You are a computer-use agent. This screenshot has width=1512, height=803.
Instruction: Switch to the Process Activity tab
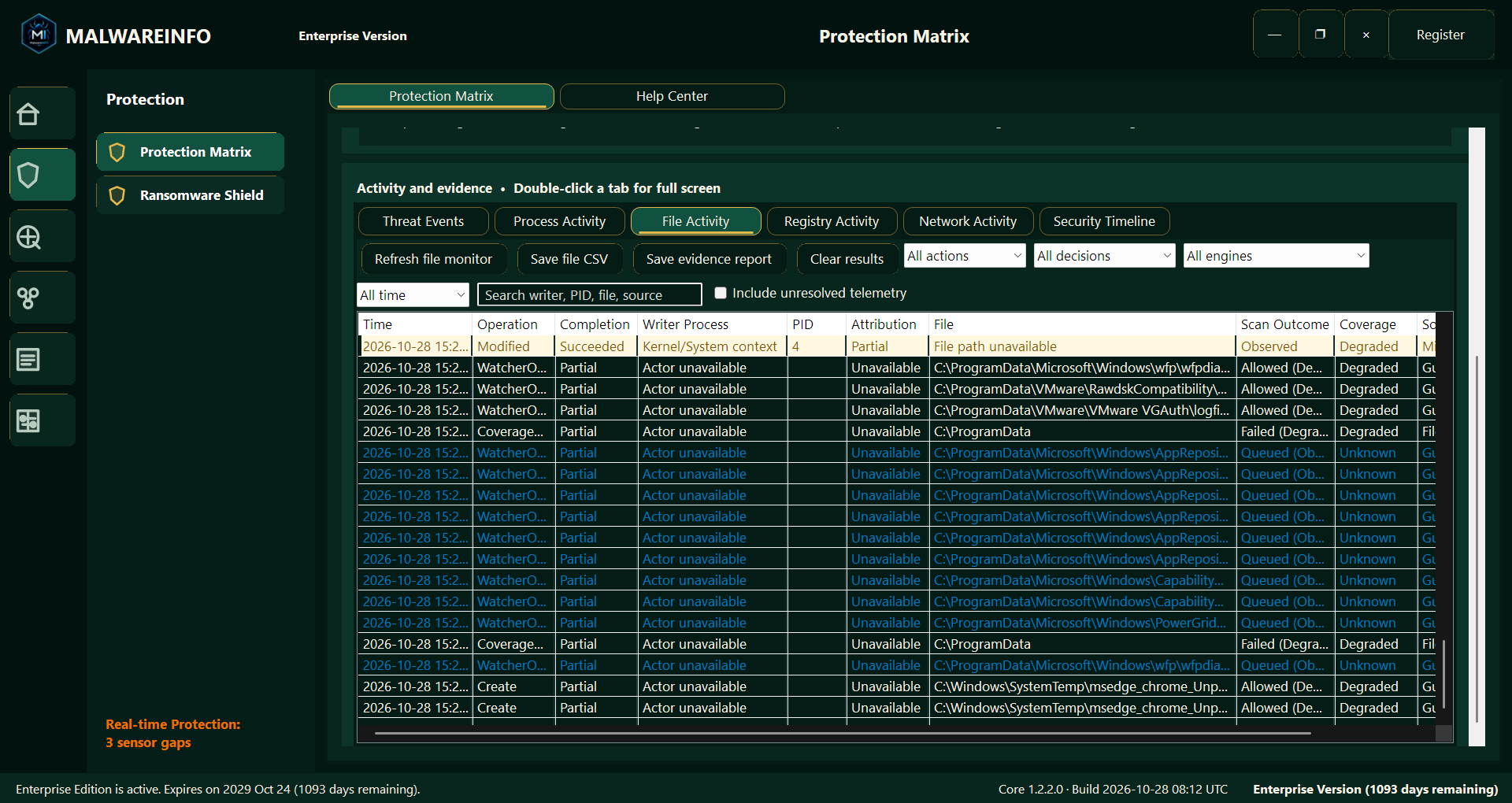560,221
